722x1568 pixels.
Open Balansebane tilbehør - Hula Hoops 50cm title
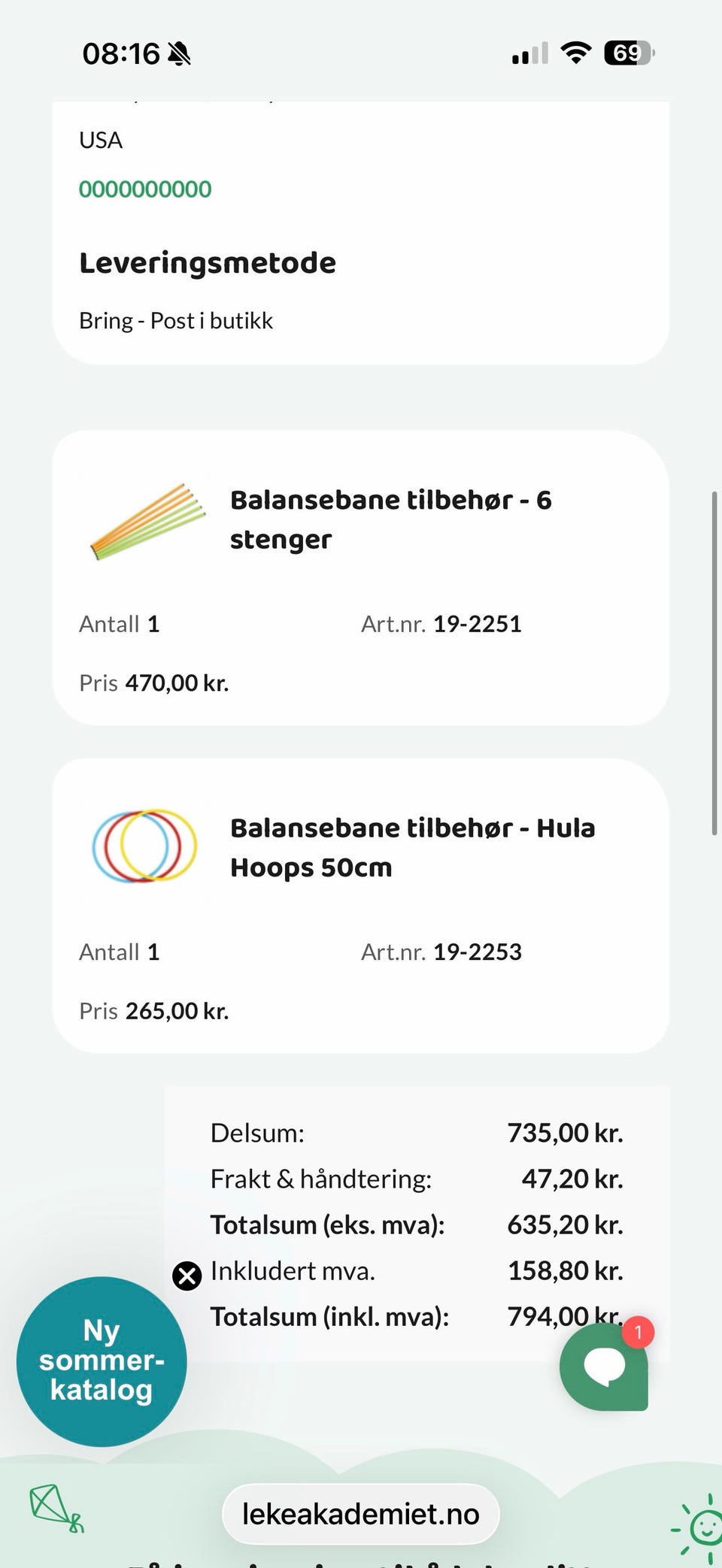(x=412, y=847)
